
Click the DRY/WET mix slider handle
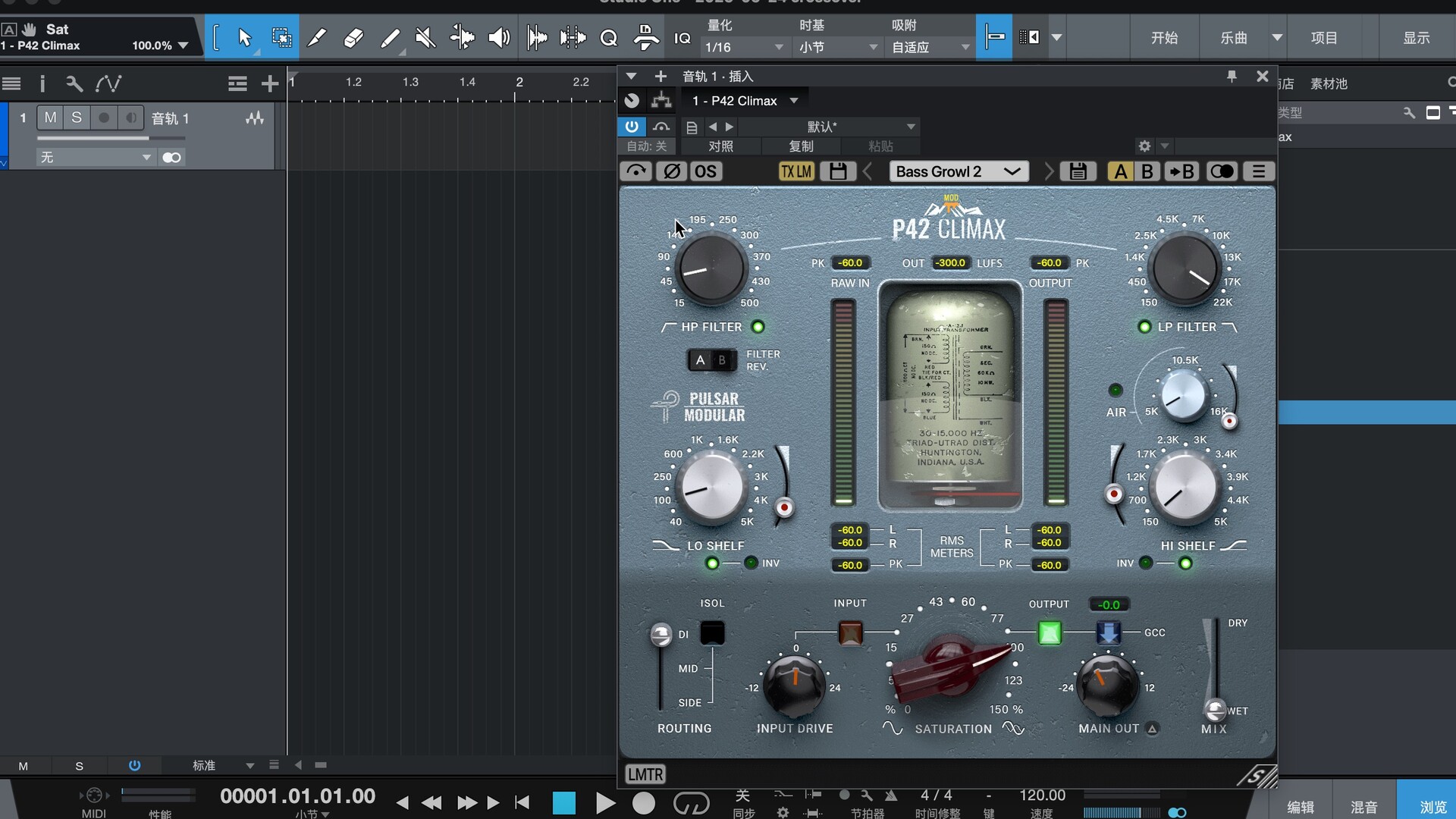pos(1215,709)
